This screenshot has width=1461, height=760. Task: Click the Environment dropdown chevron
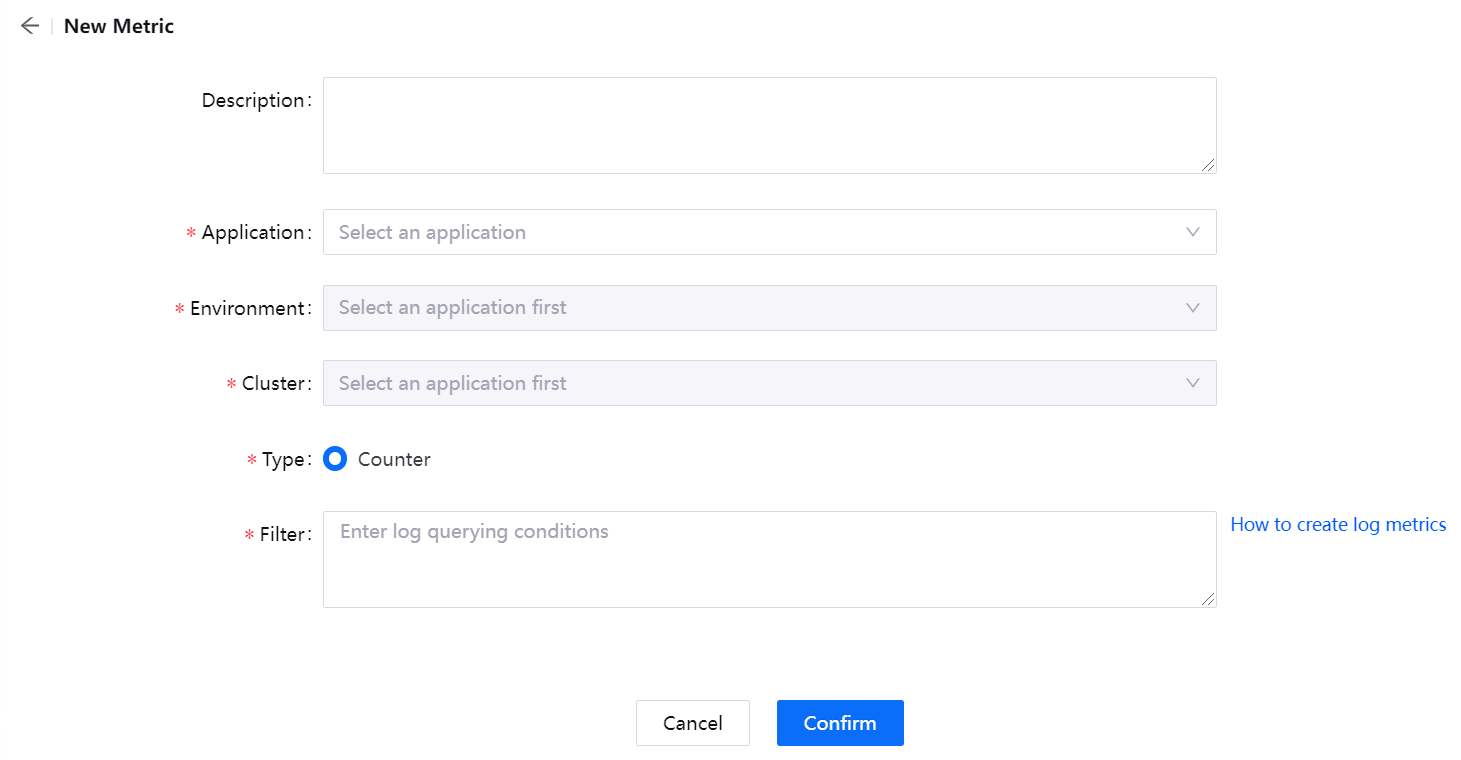click(x=1192, y=308)
